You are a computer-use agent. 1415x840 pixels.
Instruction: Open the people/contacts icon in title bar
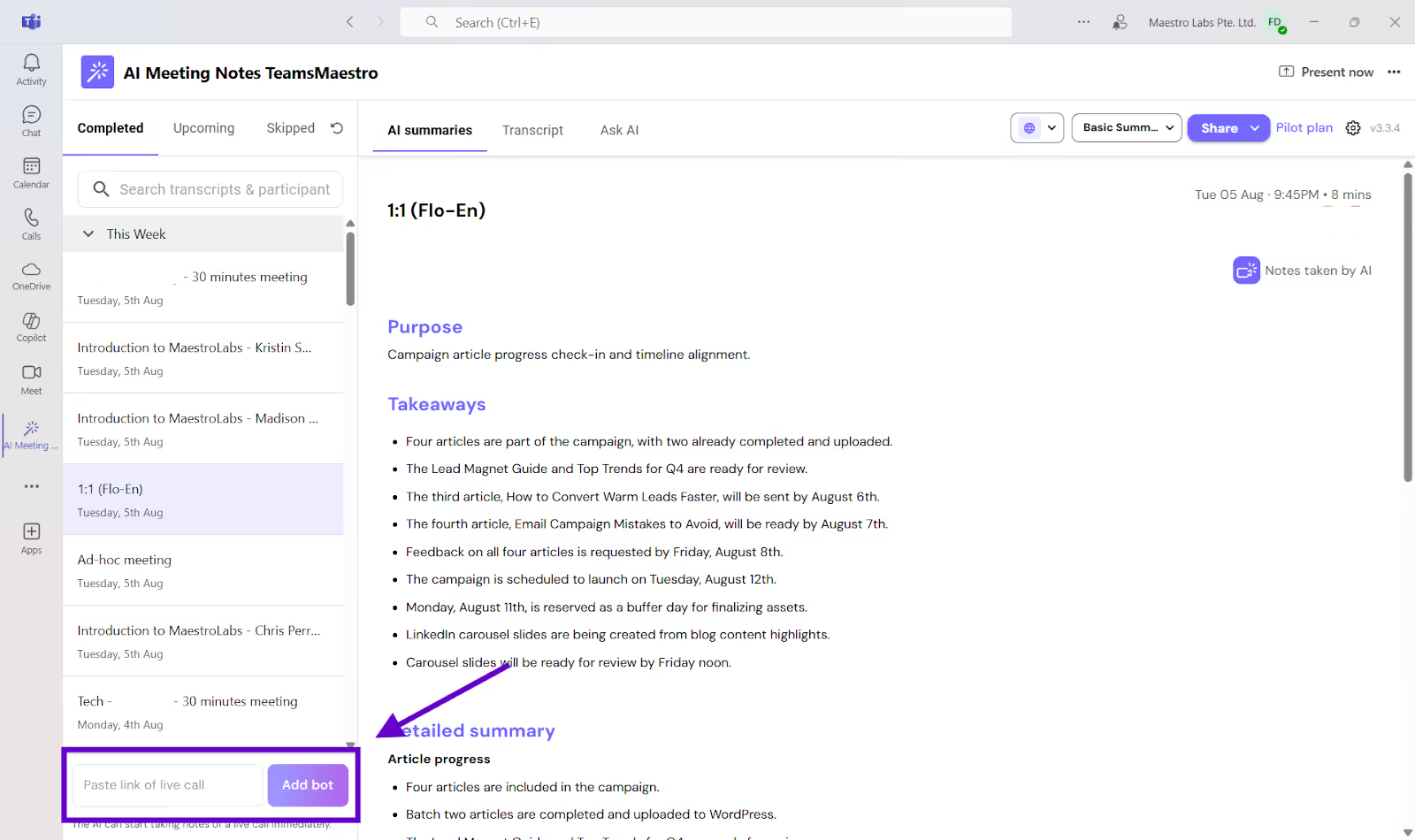click(1120, 22)
